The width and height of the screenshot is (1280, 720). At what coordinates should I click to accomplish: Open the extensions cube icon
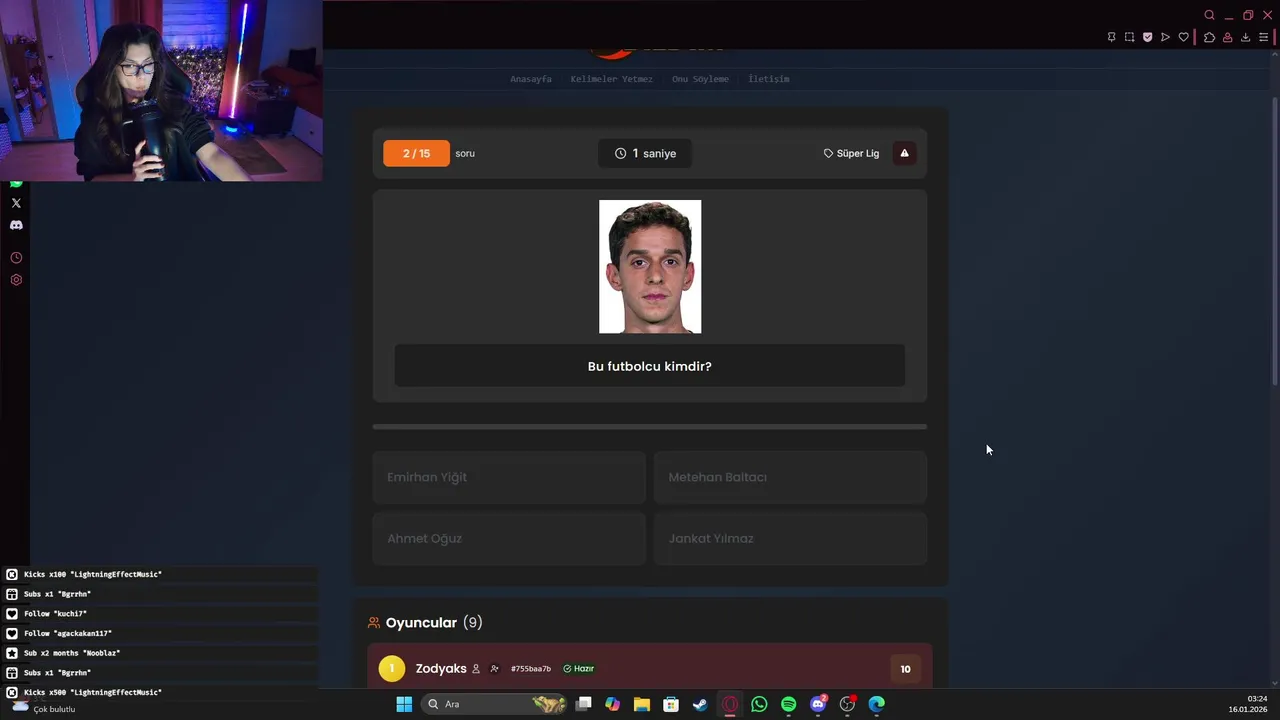tap(1209, 37)
